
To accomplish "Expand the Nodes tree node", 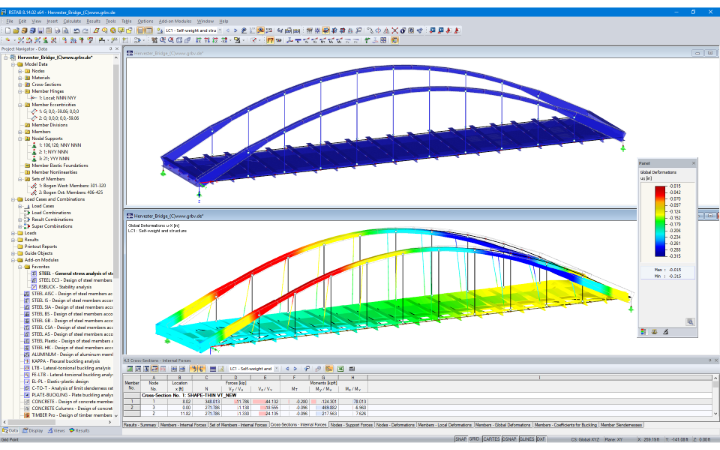I will click(20, 71).
